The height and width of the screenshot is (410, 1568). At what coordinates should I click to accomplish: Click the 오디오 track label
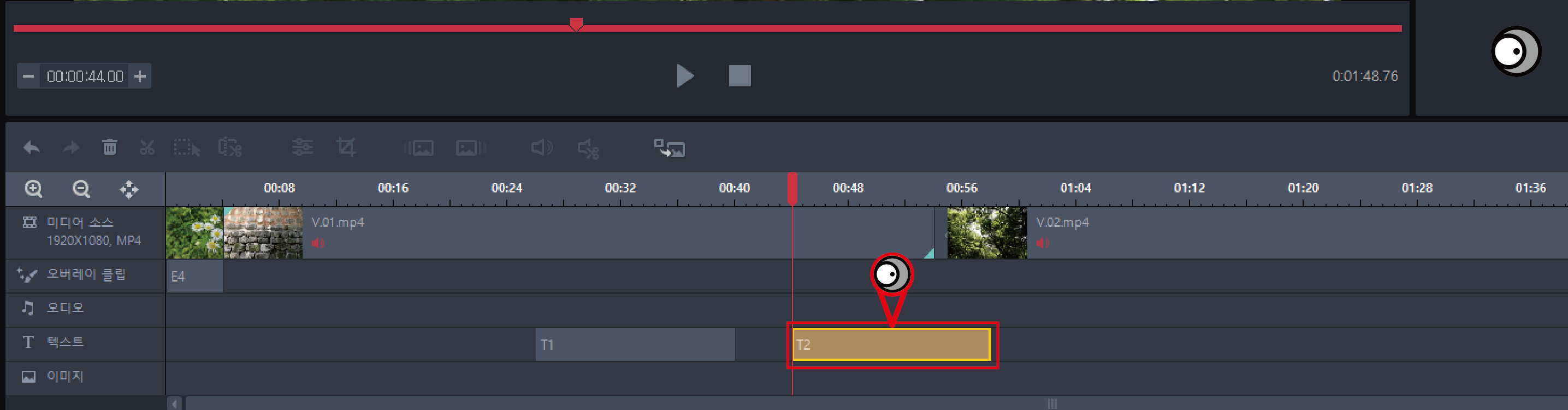pyautogui.click(x=65, y=308)
